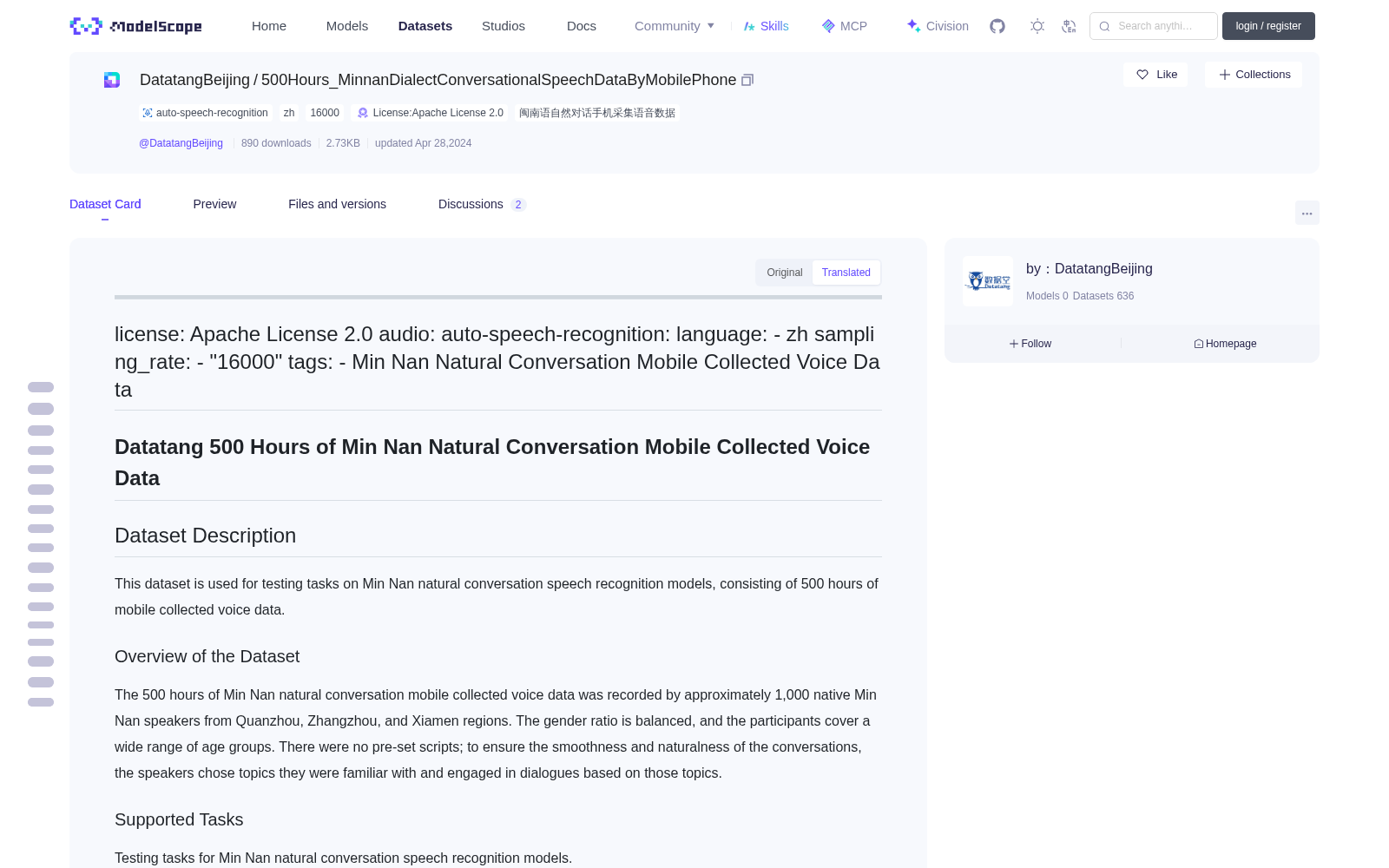Open the three-dot more options menu
The image size is (1389, 868).
point(1307,213)
